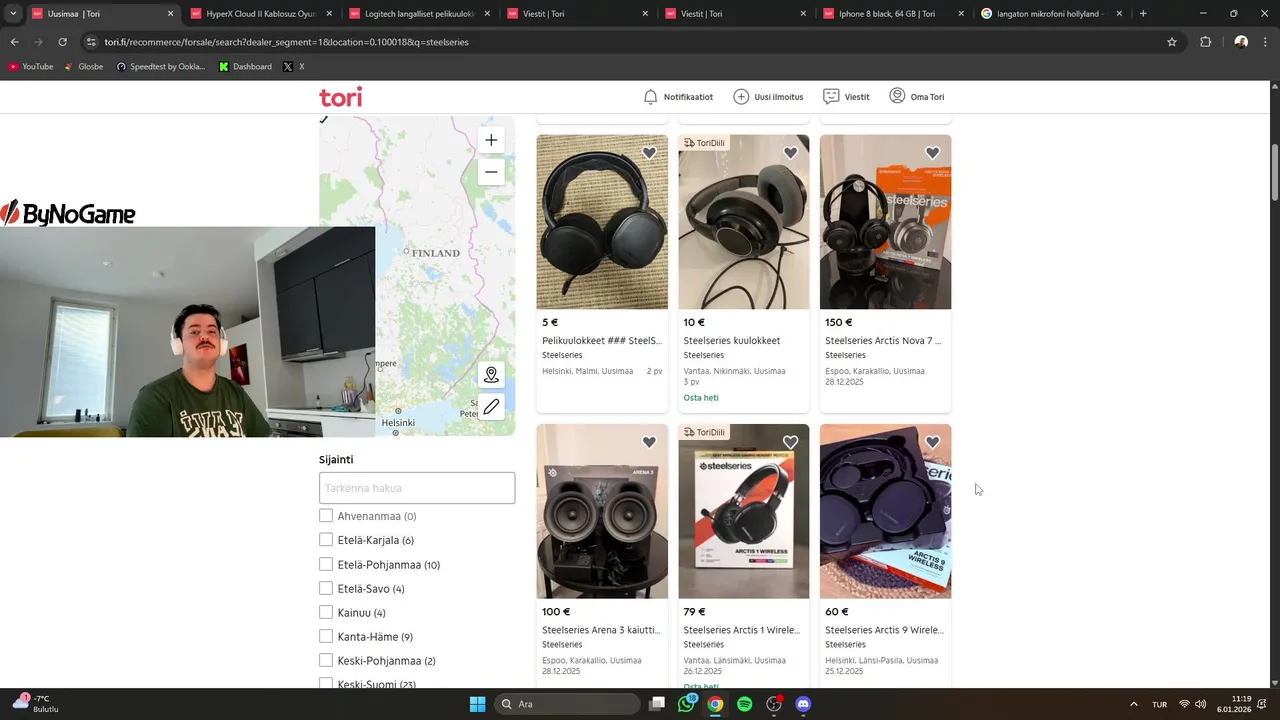The height and width of the screenshot is (720, 1280).
Task: Open the Chrome three-dot menu
Action: (x=1267, y=42)
